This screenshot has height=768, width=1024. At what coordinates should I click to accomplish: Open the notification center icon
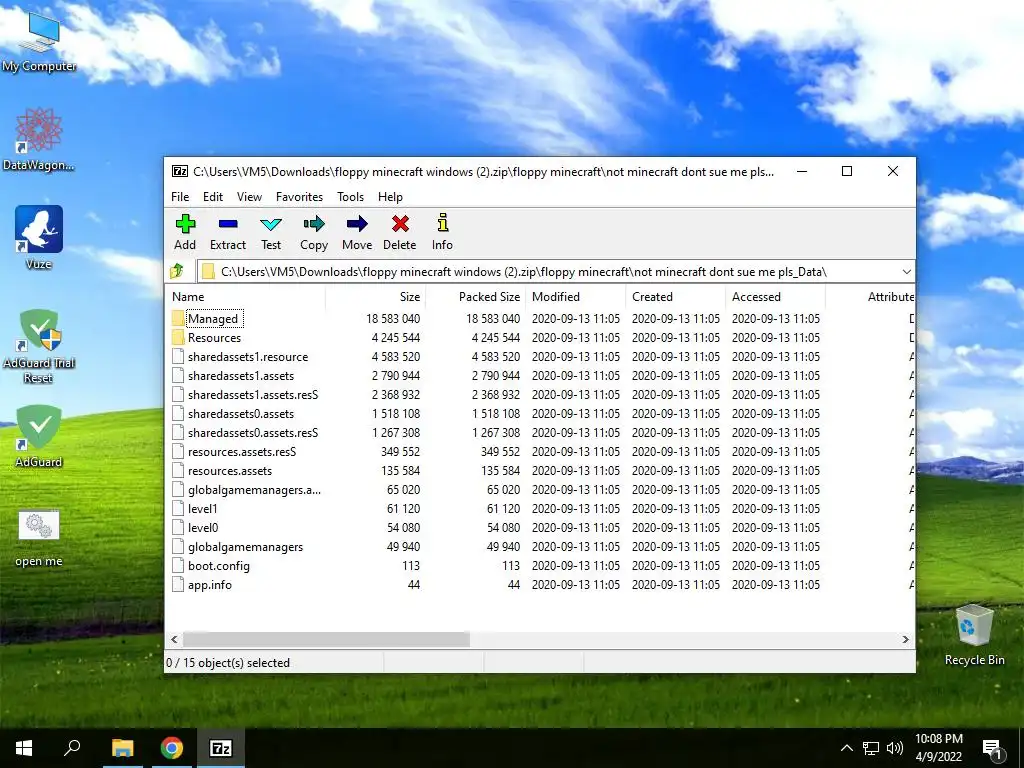(x=993, y=749)
